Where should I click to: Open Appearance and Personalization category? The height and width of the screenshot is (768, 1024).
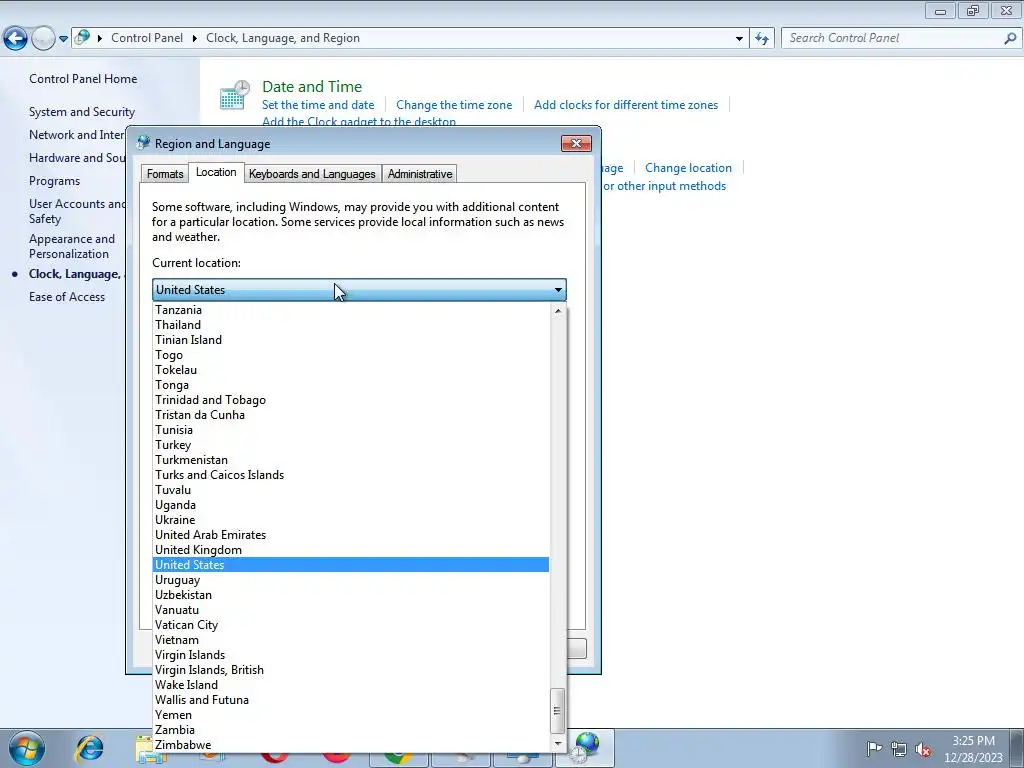72,246
